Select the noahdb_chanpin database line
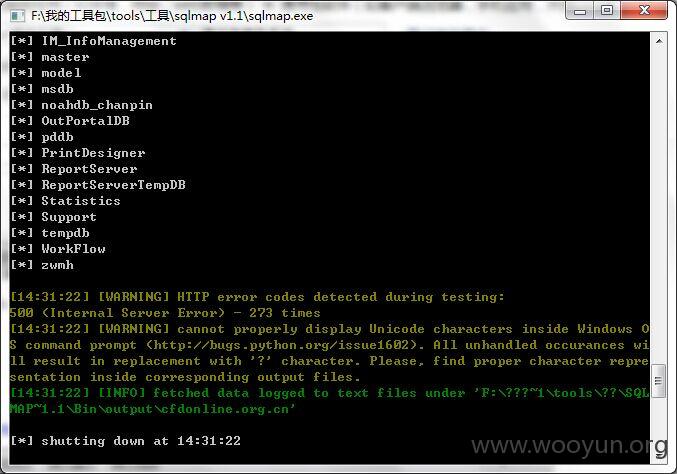 (x=81, y=105)
